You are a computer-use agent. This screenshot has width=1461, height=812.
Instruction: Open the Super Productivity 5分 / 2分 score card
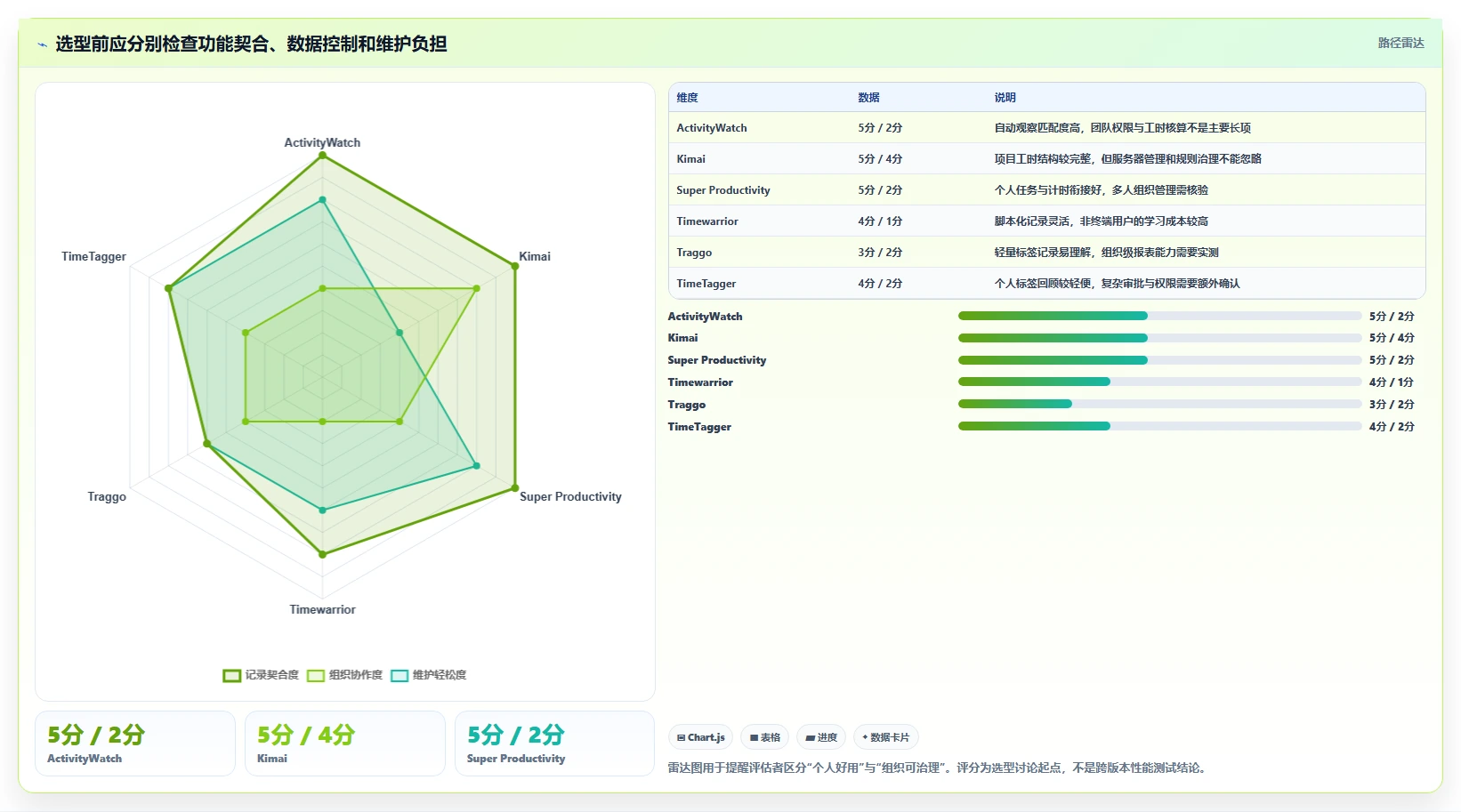click(555, 744)
